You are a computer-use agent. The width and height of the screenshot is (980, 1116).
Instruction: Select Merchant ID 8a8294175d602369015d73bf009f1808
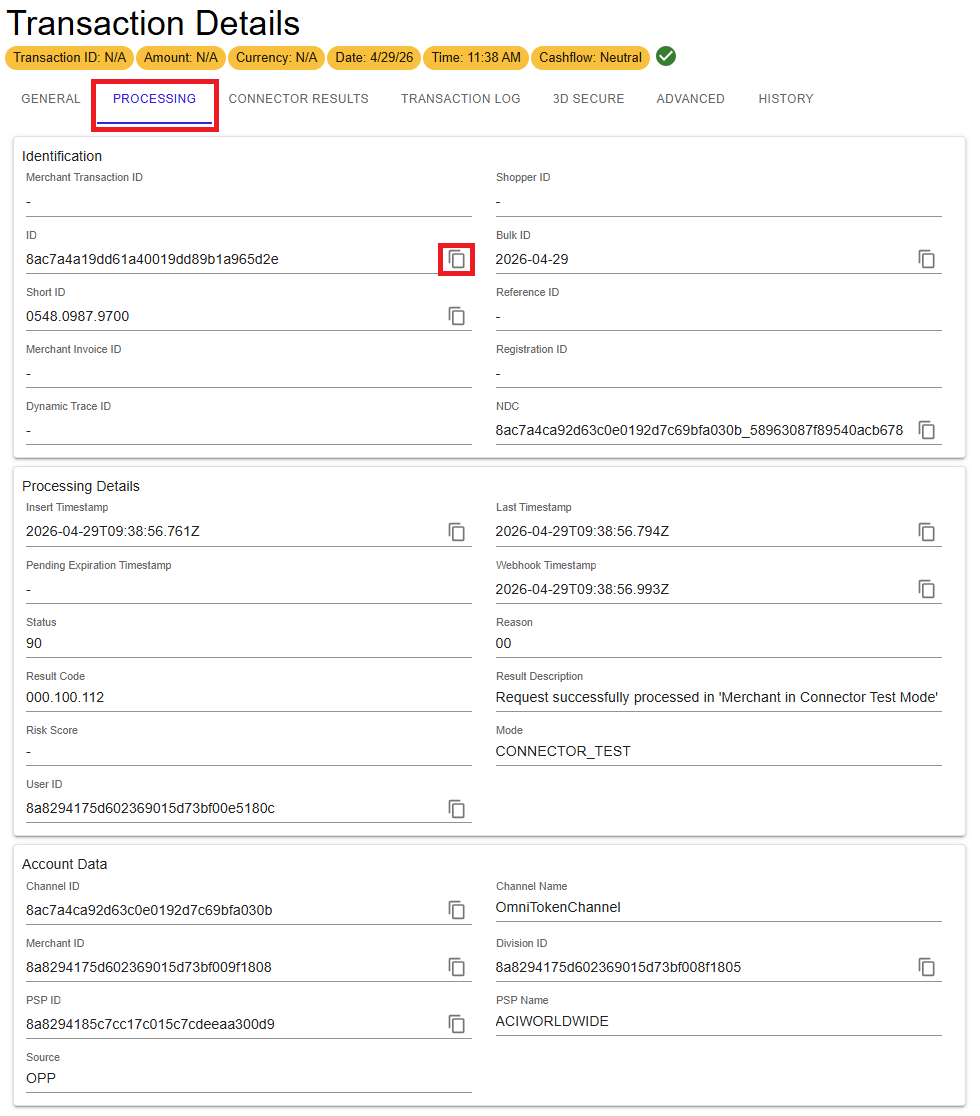[149, 967]
